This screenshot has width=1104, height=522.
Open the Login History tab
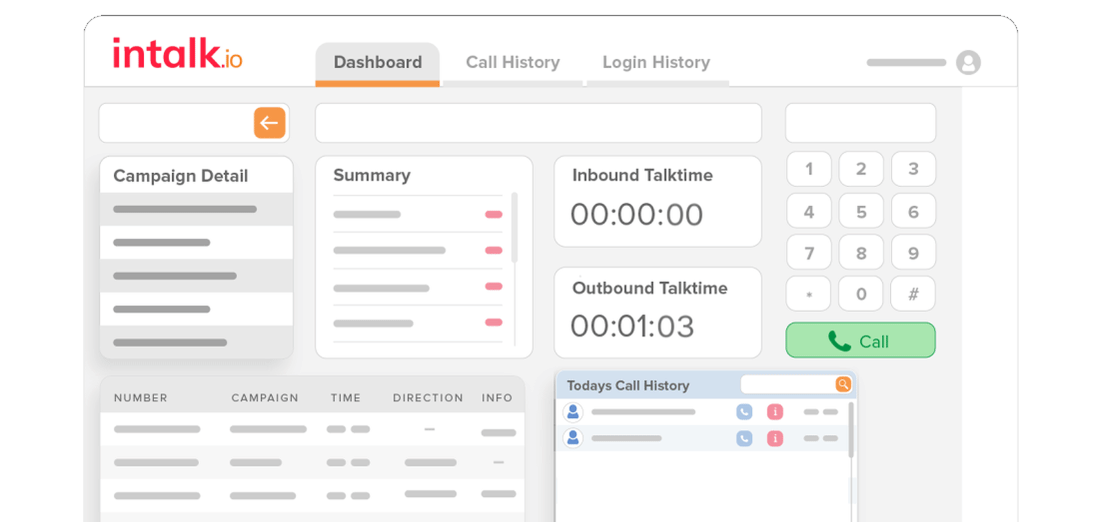656,62
